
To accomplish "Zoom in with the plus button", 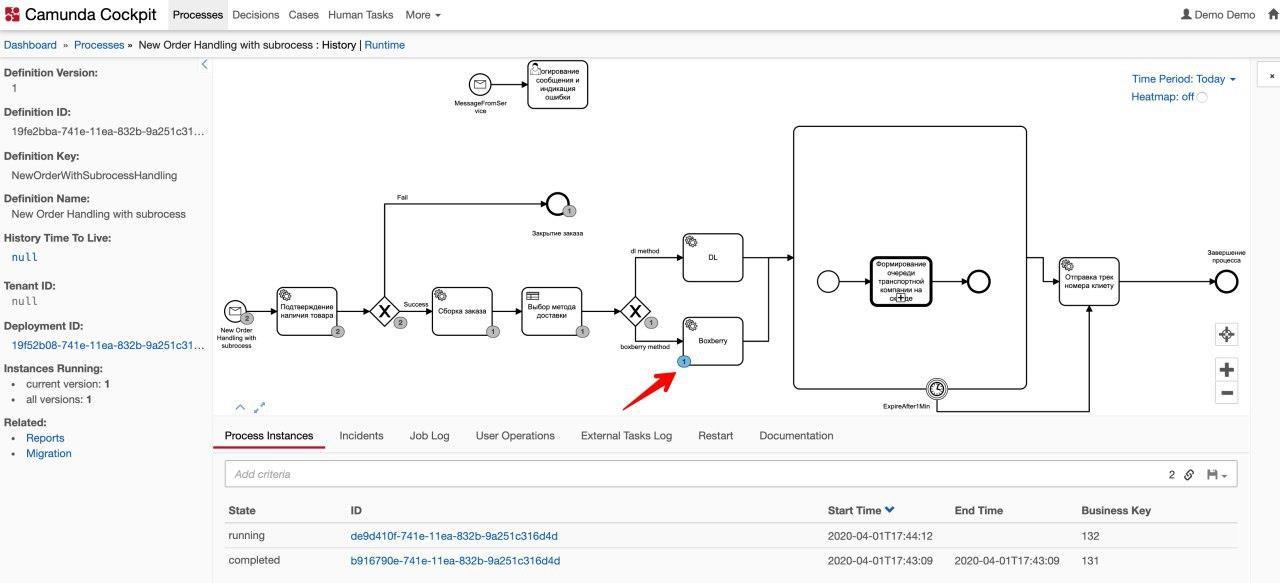I will pyautogui.click(x=1227, y=369).
